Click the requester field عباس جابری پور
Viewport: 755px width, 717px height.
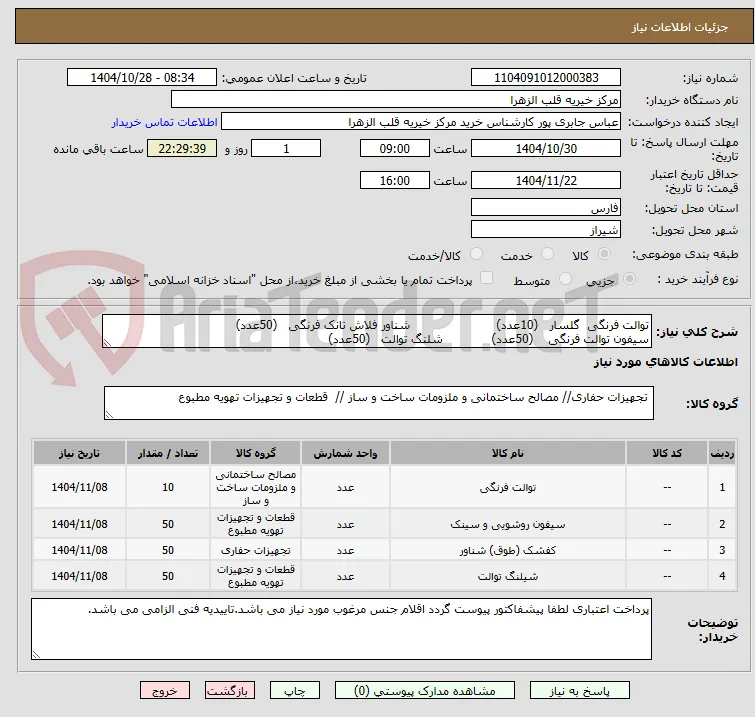(x=421, y=122)
